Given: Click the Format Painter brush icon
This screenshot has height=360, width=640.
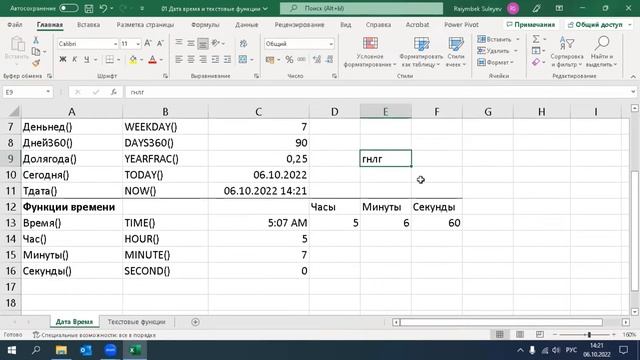Looking at the screenshot, I should (36, 63).
